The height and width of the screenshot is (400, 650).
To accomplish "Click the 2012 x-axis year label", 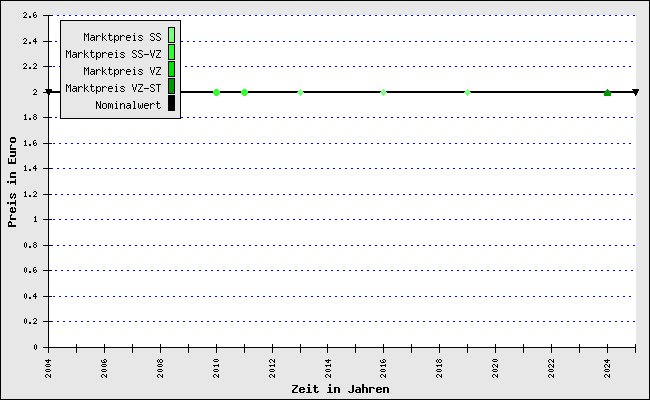I will 272,368.
